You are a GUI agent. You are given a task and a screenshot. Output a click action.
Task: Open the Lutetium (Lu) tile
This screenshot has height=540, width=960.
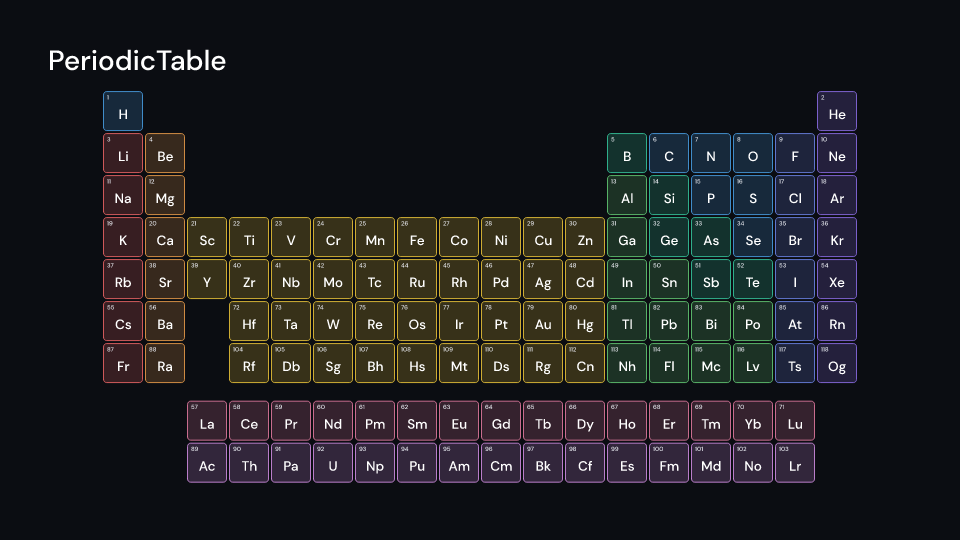[795, 421]
